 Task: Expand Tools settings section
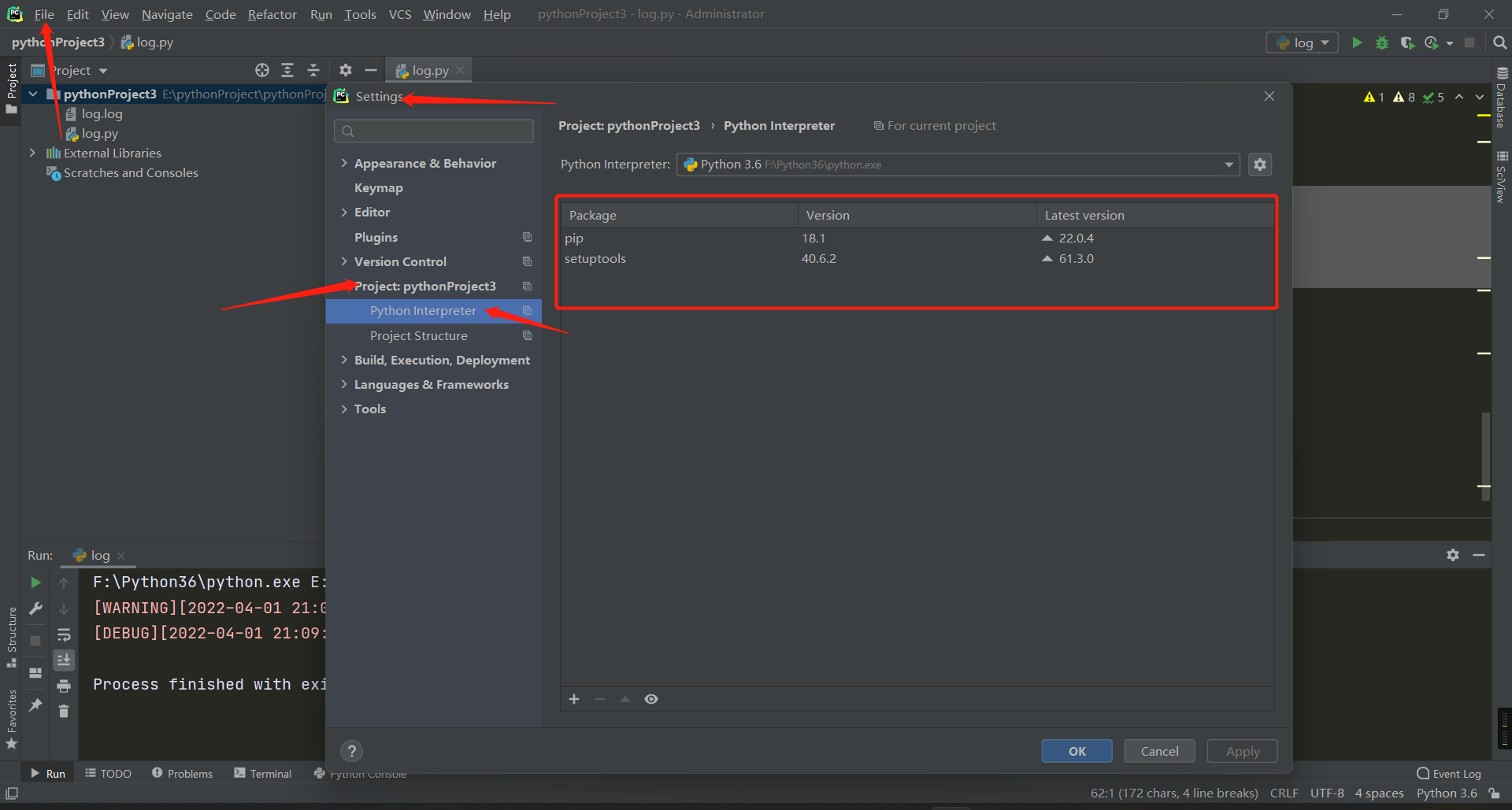point(344,409)
